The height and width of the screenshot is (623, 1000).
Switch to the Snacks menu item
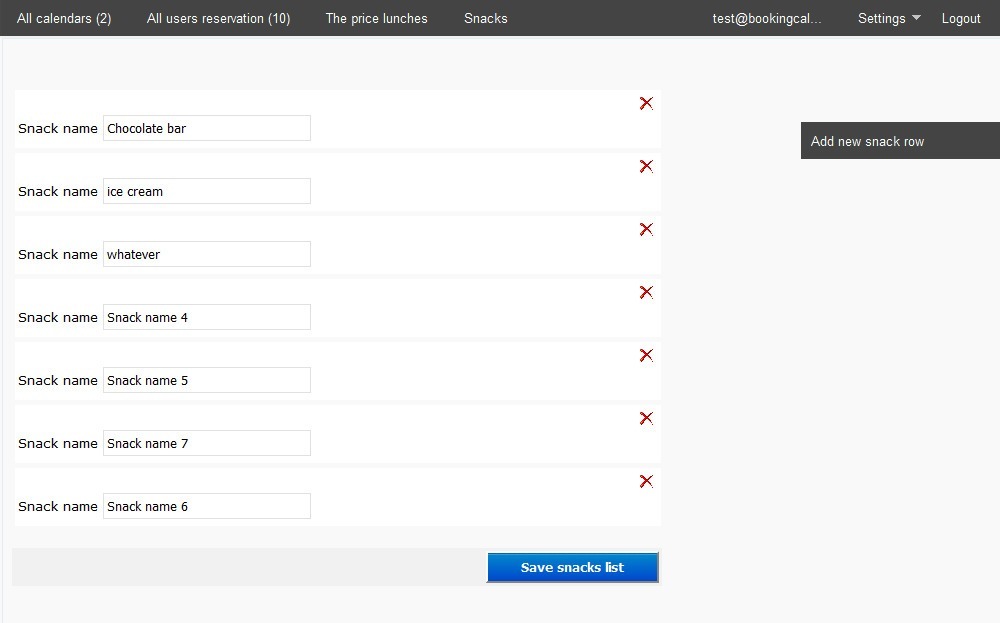tap(485, 18)
